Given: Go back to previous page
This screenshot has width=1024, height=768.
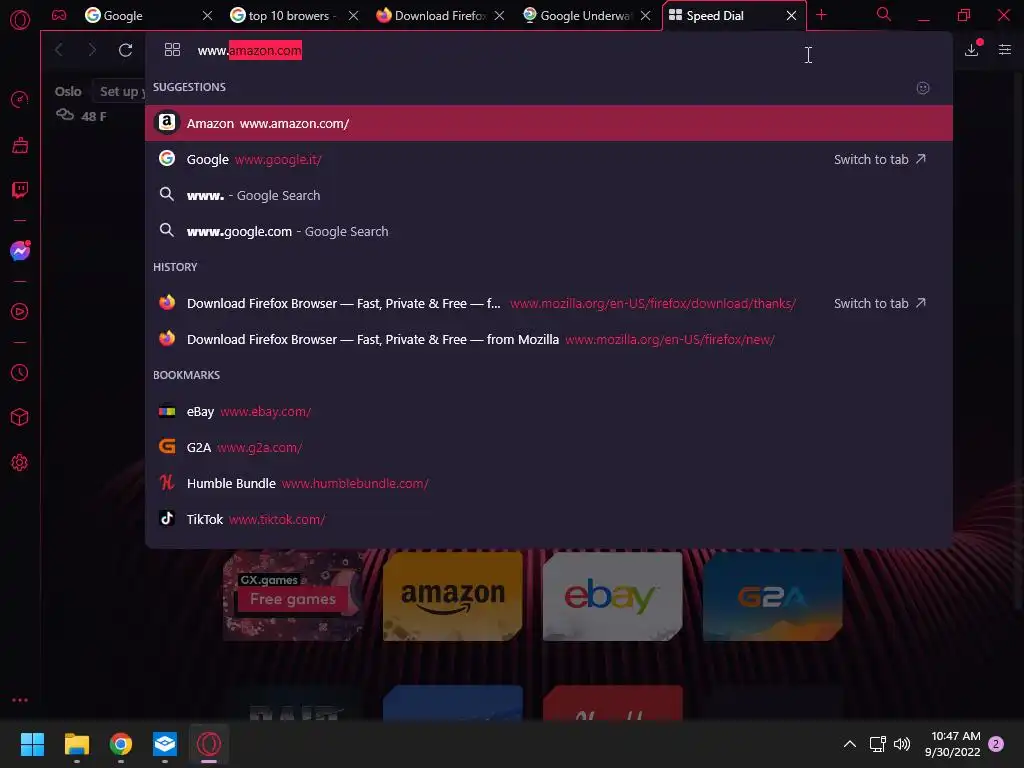Looking at the screenshot, I should [59, 50].
